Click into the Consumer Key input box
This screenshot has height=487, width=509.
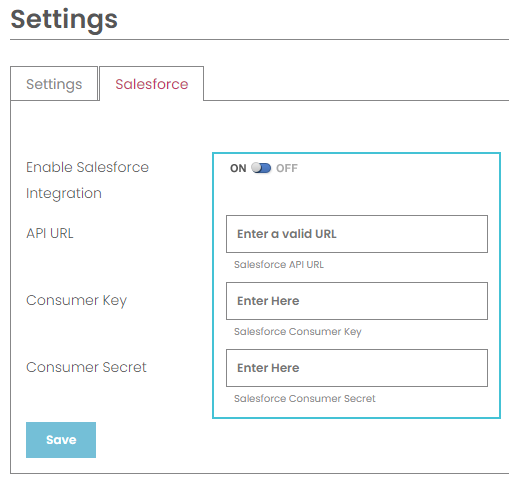coord(357,301)
